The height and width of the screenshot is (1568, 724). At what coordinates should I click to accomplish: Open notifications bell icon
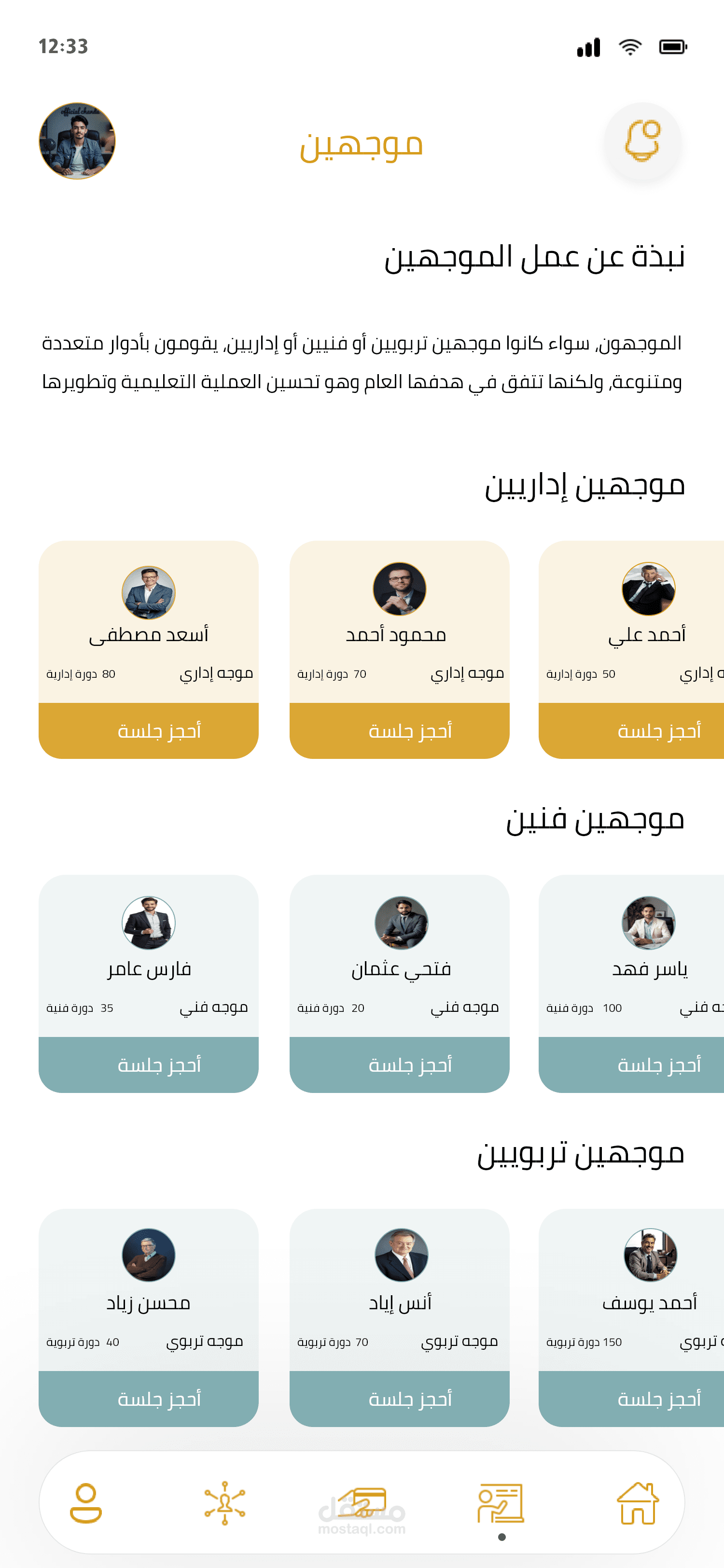click(x=642, y=141)
